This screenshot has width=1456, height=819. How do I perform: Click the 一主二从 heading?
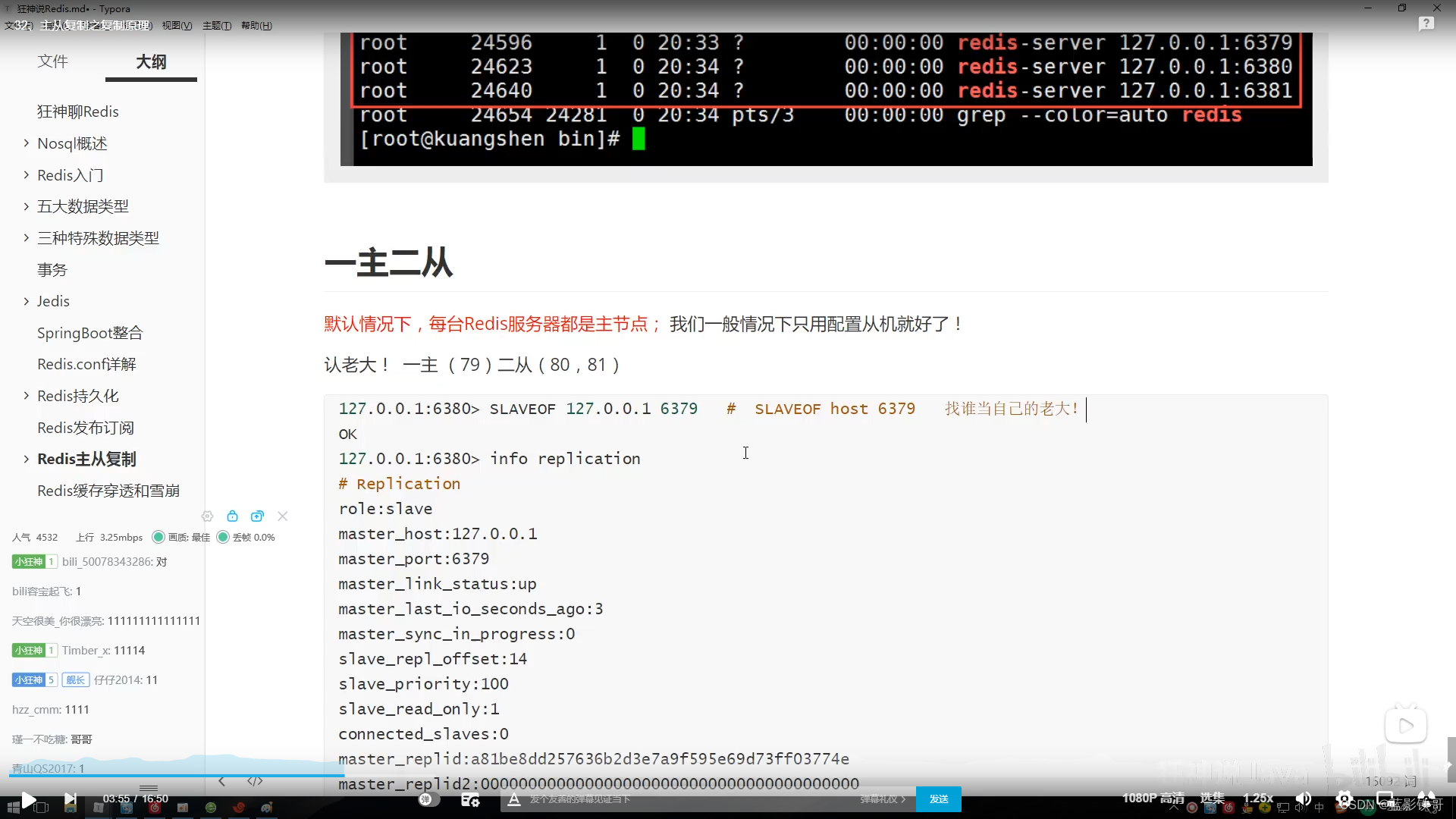(x=388, y=264)
